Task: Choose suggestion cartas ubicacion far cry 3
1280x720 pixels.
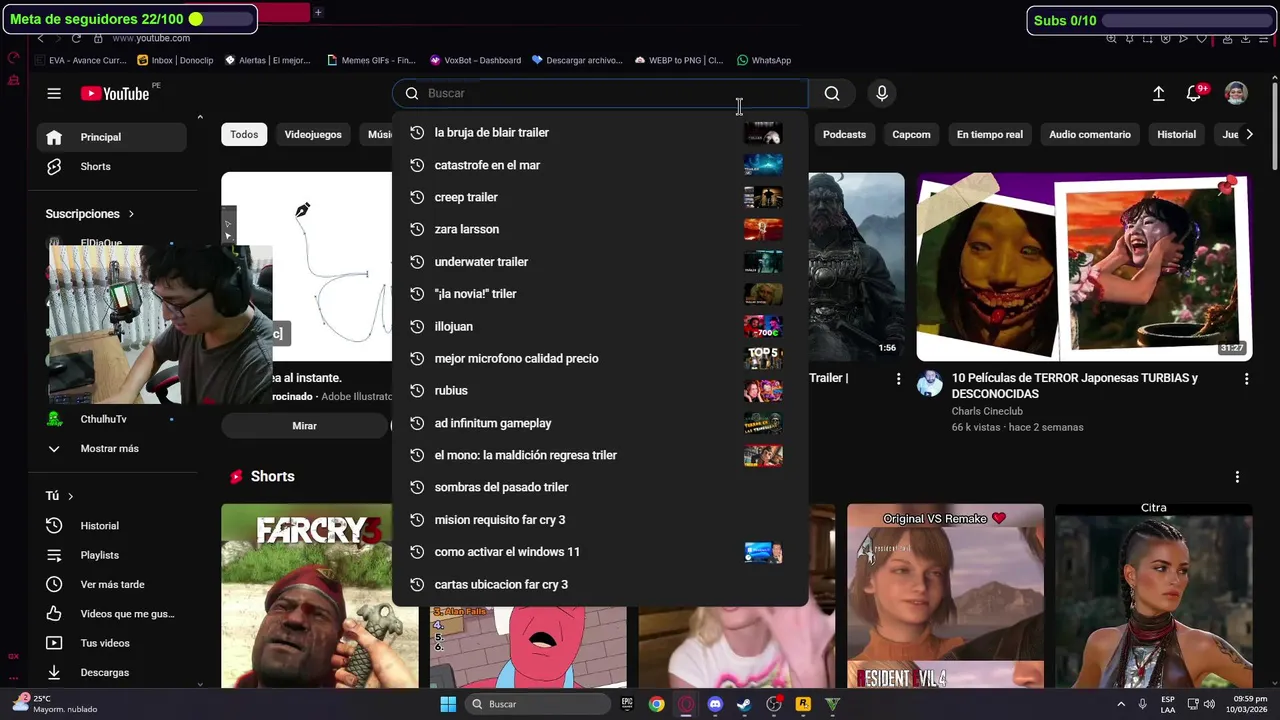Action: click(x=600, y=584)
